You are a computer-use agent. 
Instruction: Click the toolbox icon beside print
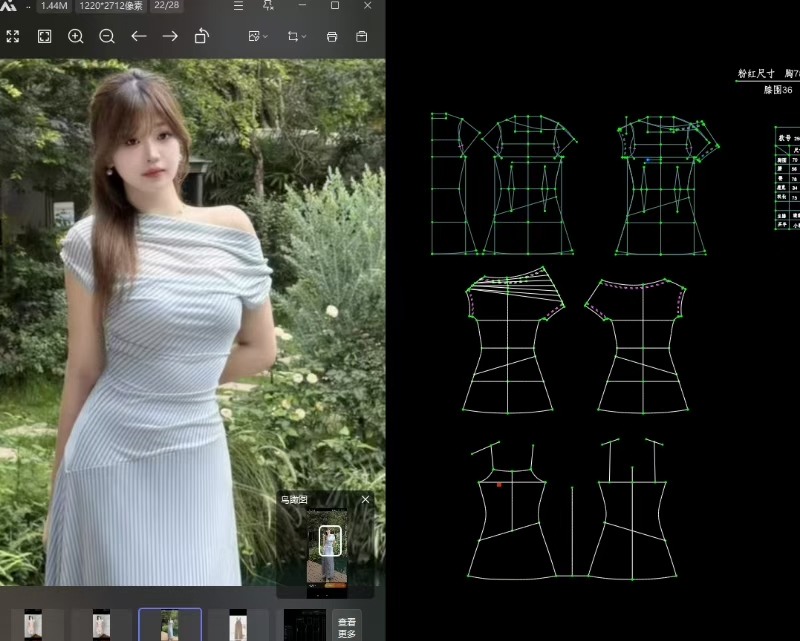point(362,36)
